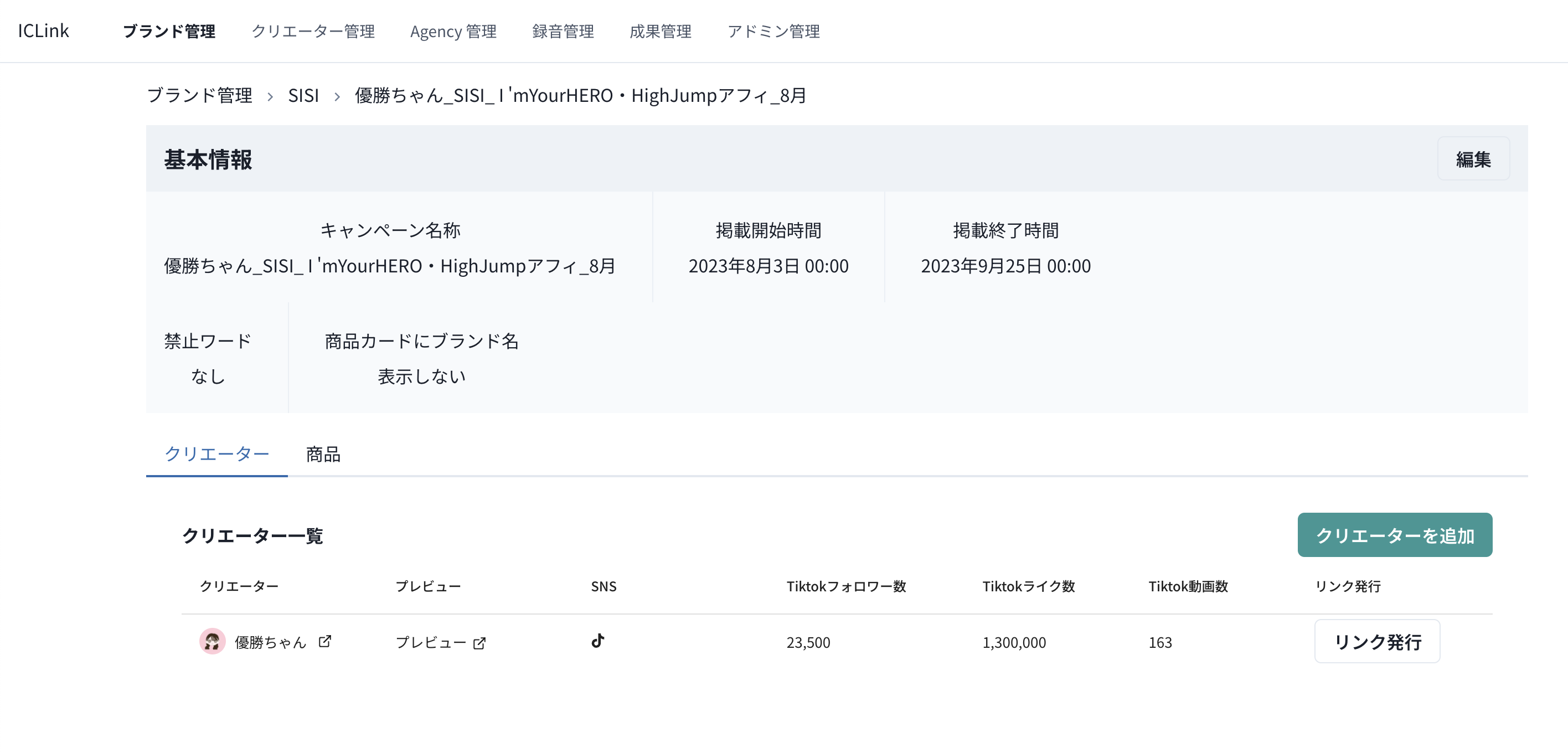Viewport: 1568px width, 753px height.
Task: Click クリエーター一覧 heading
Action: (x=252, y=536)
